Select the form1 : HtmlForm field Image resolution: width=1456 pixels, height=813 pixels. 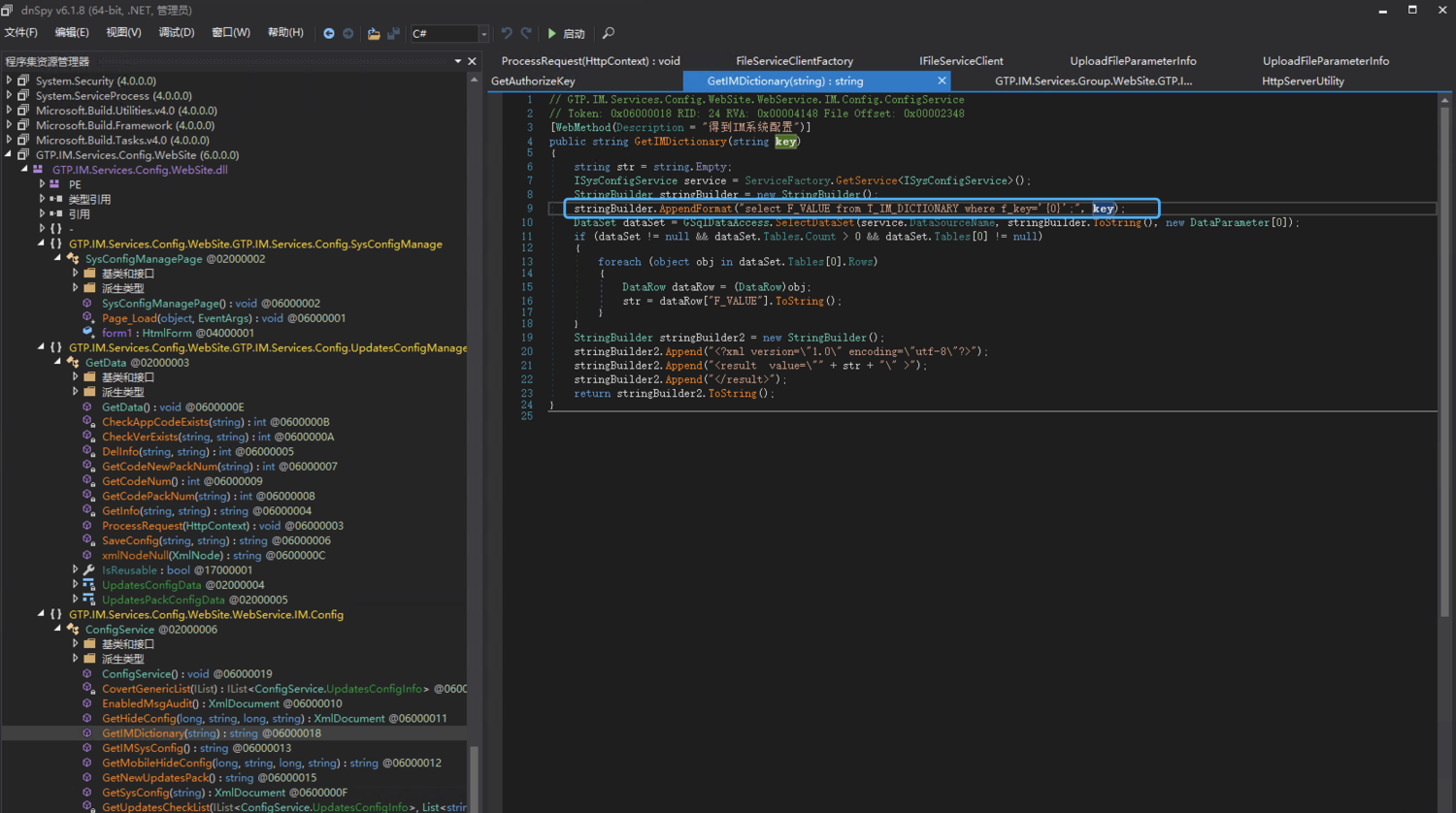pos(178,333)
